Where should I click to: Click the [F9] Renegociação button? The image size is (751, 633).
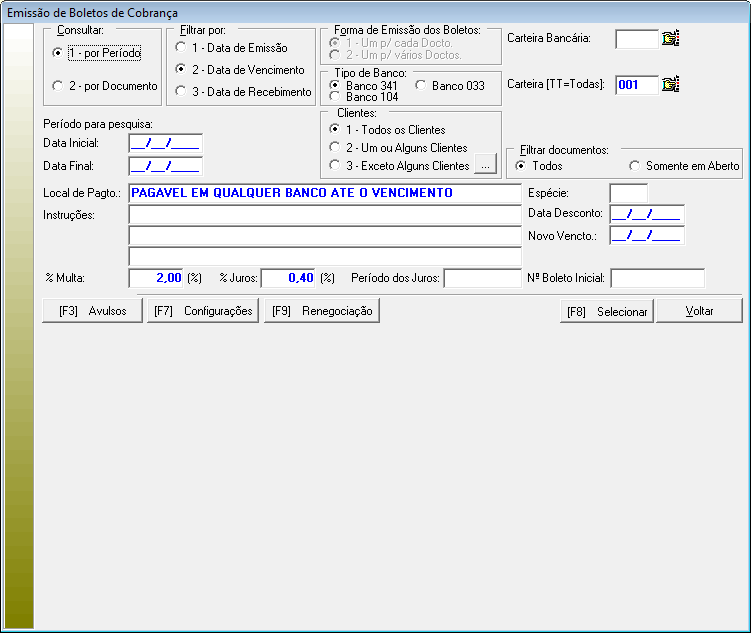point(322,311)
